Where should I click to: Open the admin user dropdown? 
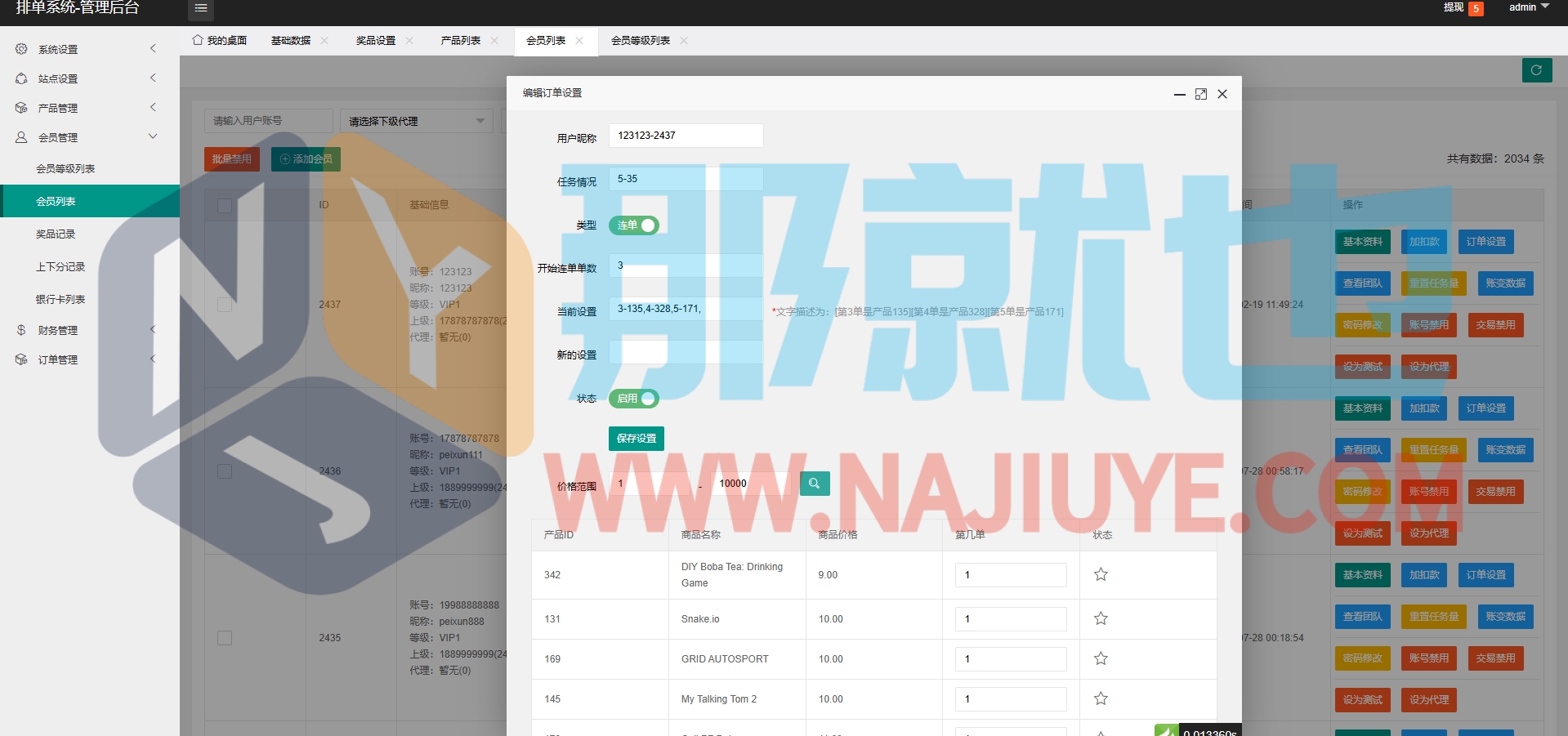1528,7
